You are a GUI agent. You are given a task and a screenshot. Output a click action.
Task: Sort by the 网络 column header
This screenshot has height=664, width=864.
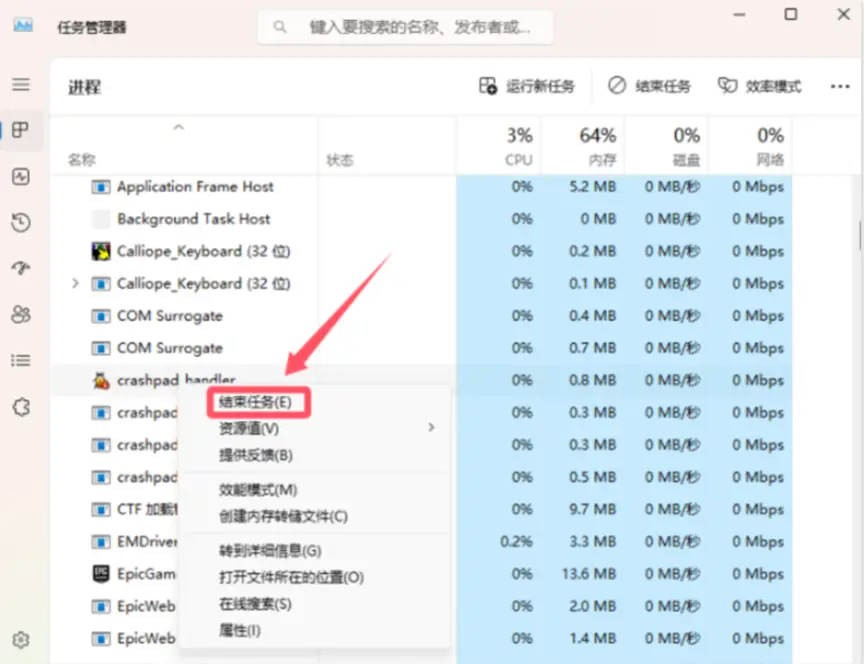click(770, 160)
